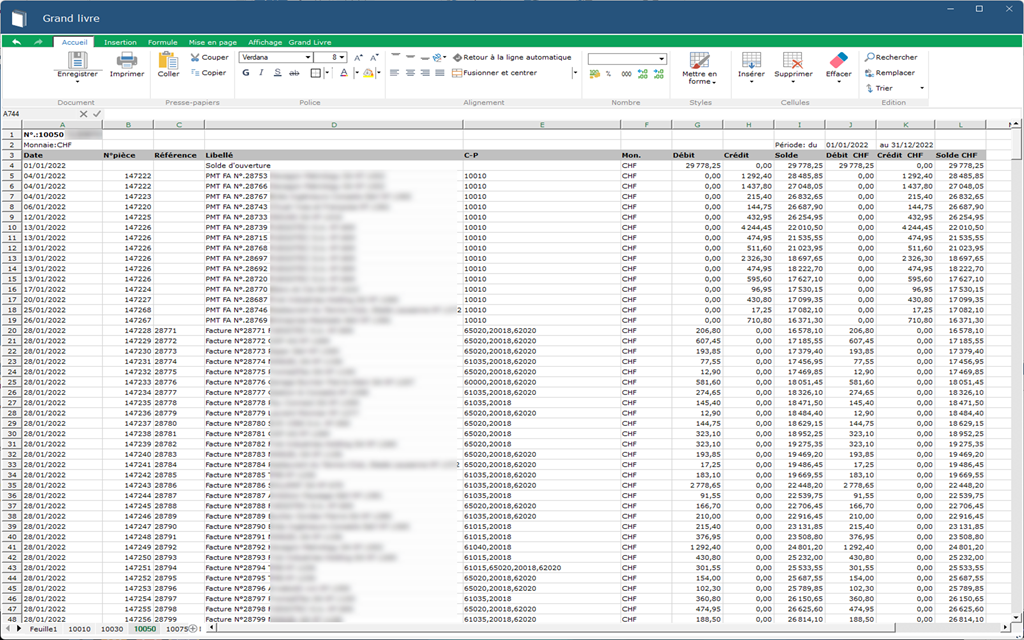Image resolution: width=1024 pixels, height=640 pixels.
Task: Switch to the 10030 sheet tab
Action: coord(112,629)
